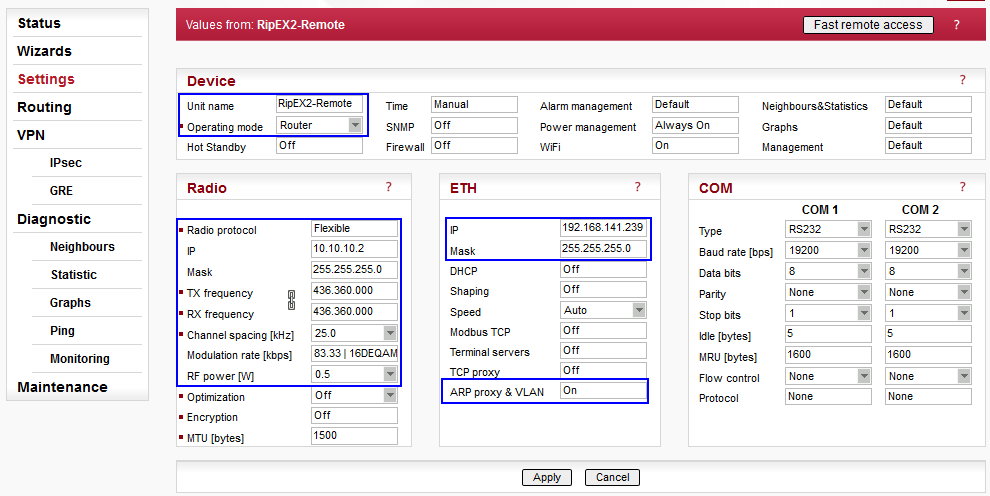Viewport: 990px width, 496px height.
Task: Open the Firewall setting field
Action: click(475, 145)
